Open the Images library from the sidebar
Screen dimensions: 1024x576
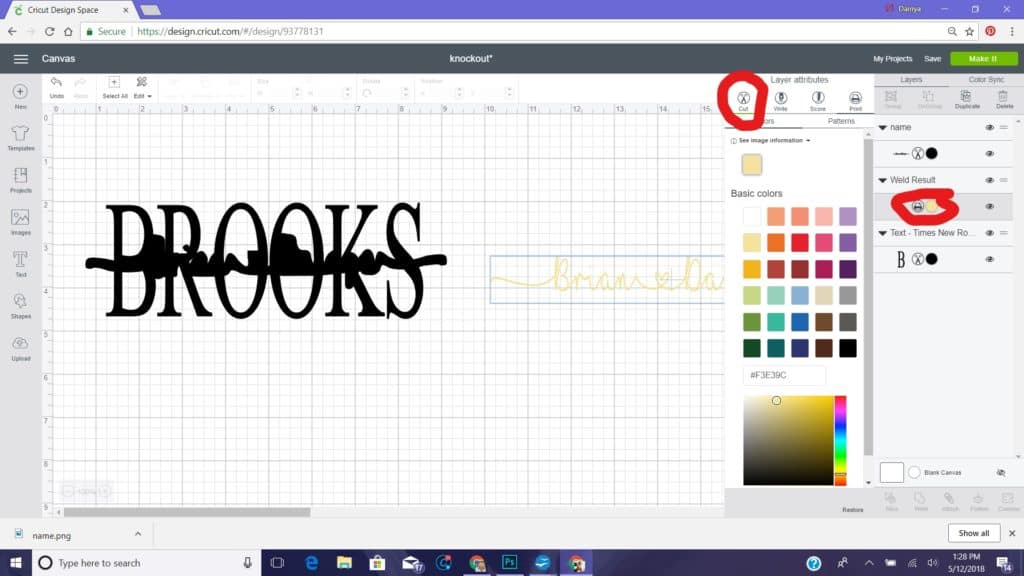[20, 221]
